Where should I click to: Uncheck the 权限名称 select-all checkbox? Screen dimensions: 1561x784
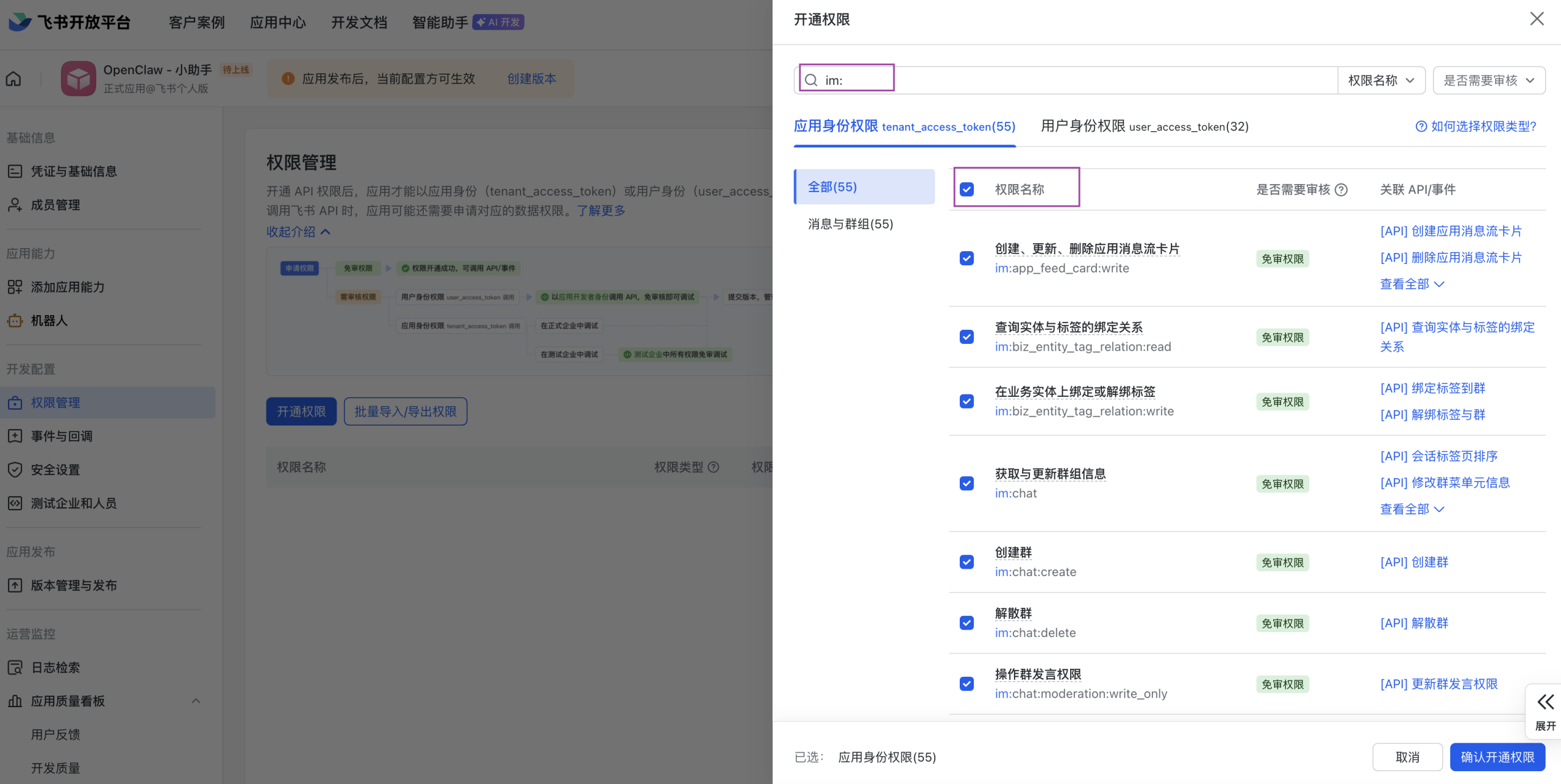coord(966,190)
